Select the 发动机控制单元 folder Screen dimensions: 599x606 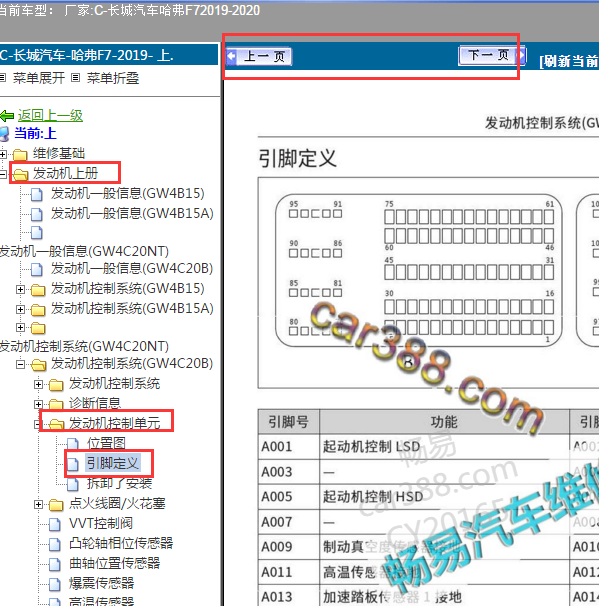click(114, 424)
